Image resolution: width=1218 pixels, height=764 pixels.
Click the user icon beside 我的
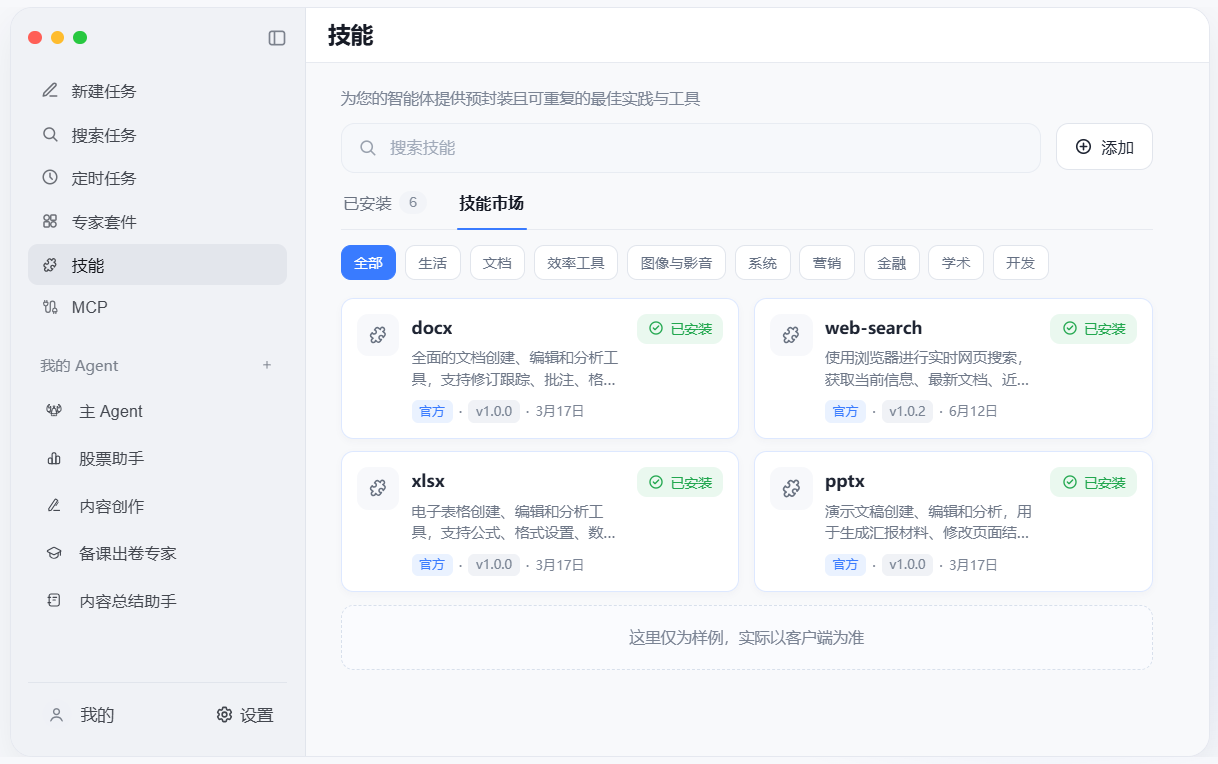[57, 715]
